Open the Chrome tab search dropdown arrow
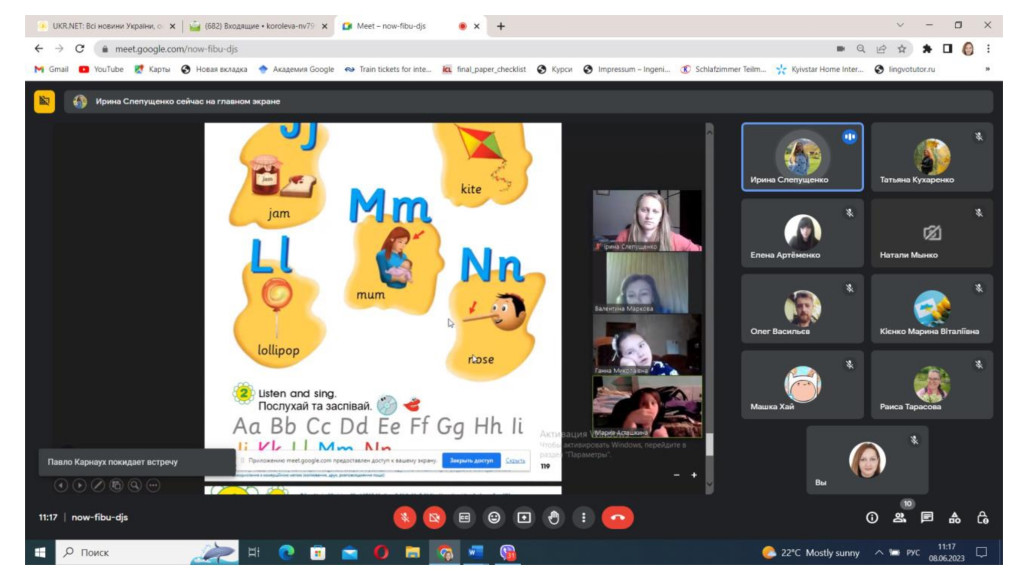Screen dimensions: 1024x584 click(x=900, y=25)
